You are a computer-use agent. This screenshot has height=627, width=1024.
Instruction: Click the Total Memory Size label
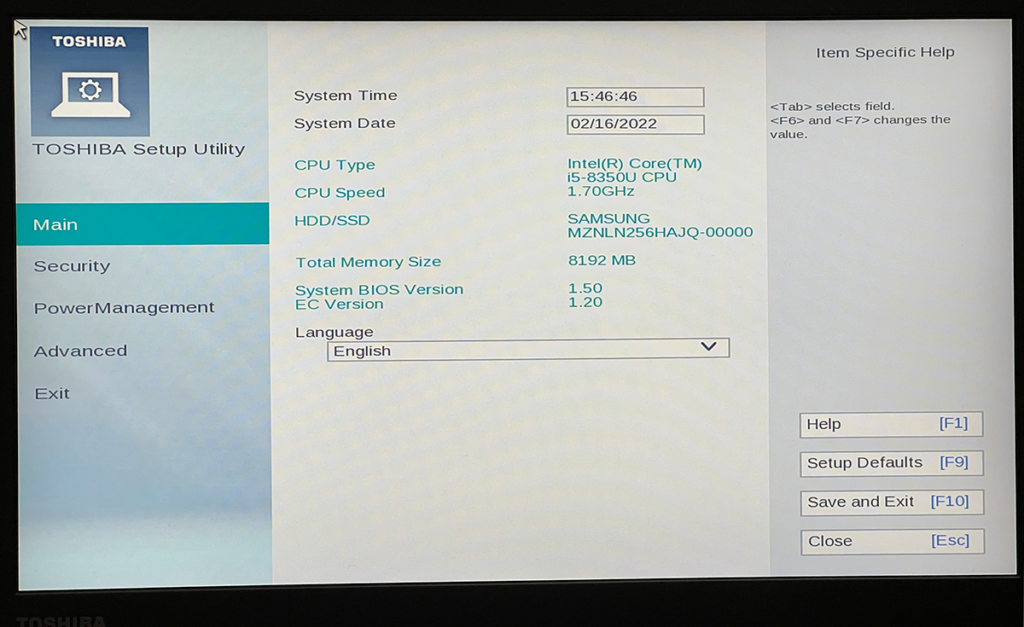click(x=368, y=262)
